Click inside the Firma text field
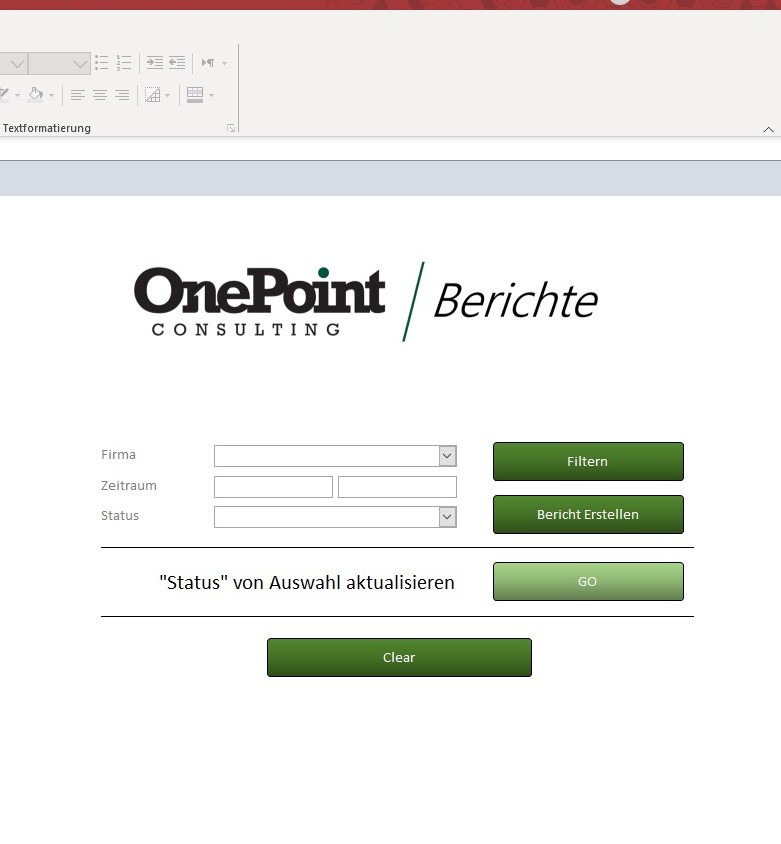Screen dimensions: 781x844 327,456
